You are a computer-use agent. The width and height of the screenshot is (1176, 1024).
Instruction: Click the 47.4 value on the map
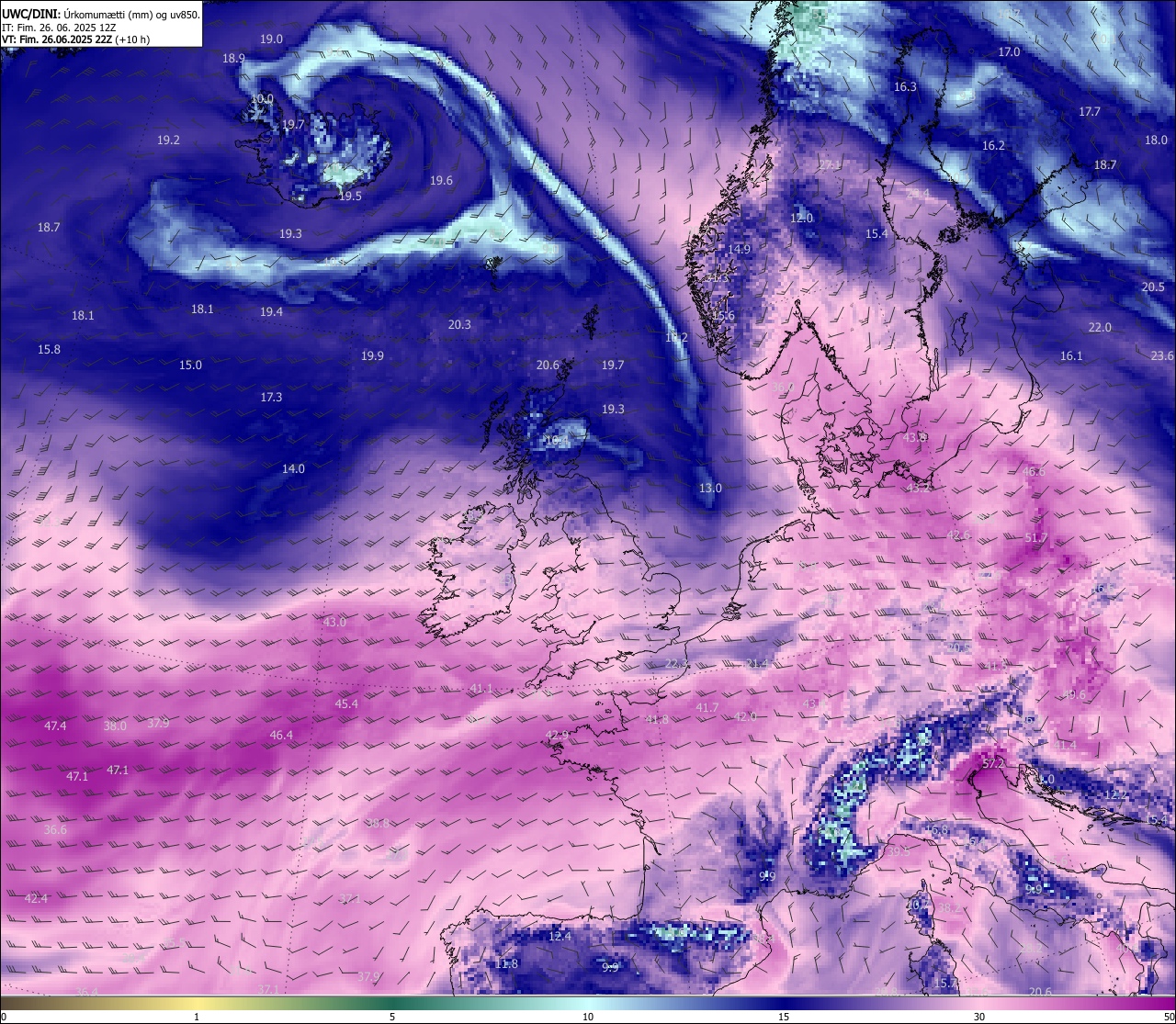click(55, 726)
